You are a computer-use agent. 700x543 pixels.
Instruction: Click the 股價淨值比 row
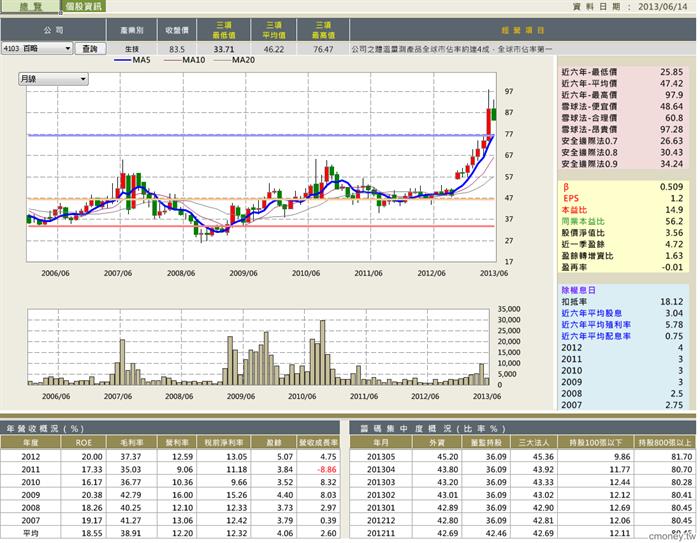point(622,233)
